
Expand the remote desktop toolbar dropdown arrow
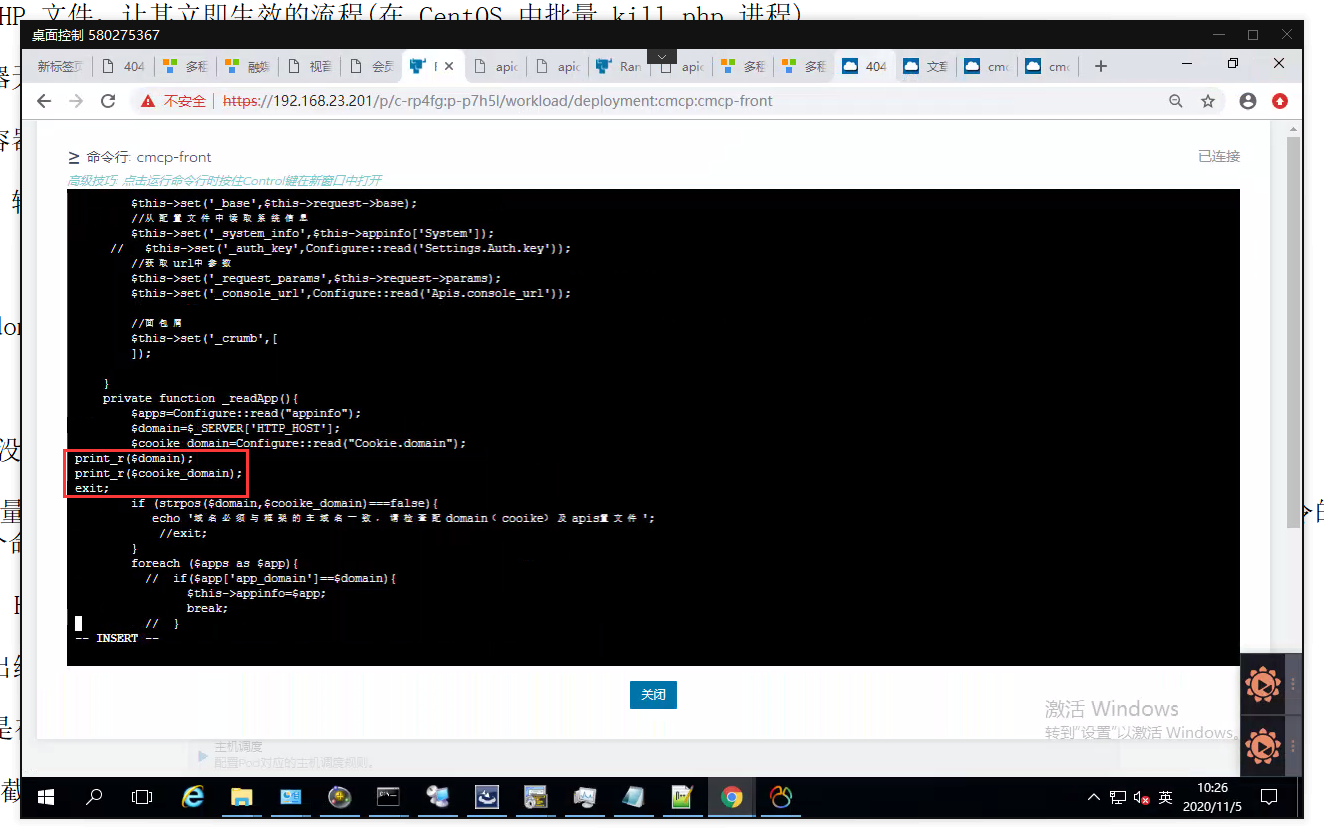coord(661,56)
